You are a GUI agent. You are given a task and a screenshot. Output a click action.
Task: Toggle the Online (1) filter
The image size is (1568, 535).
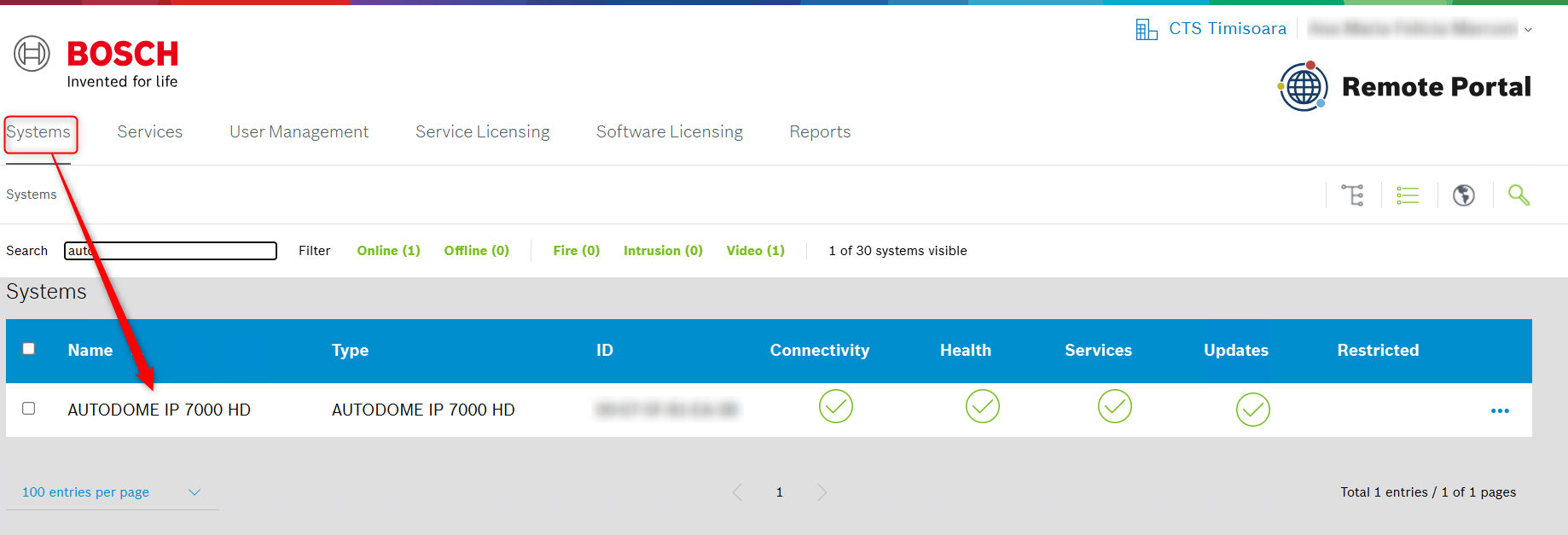coord(388,251)
